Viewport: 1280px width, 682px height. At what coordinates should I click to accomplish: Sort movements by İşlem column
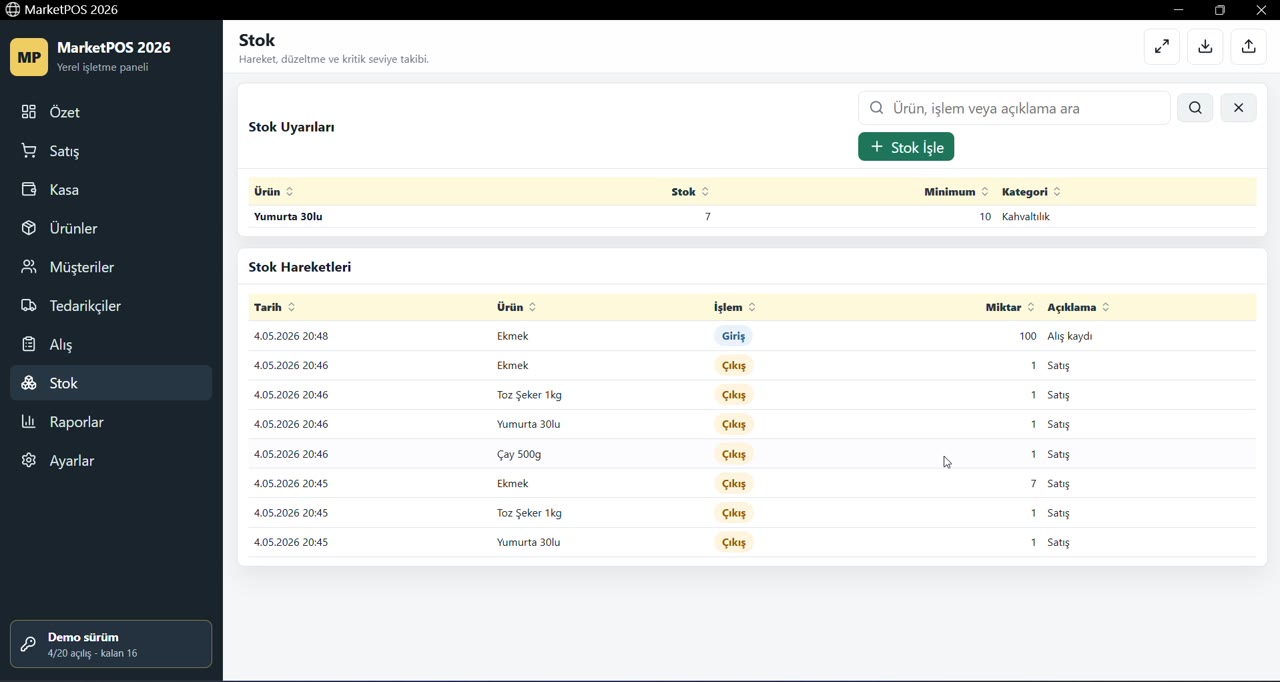(735, 308)
